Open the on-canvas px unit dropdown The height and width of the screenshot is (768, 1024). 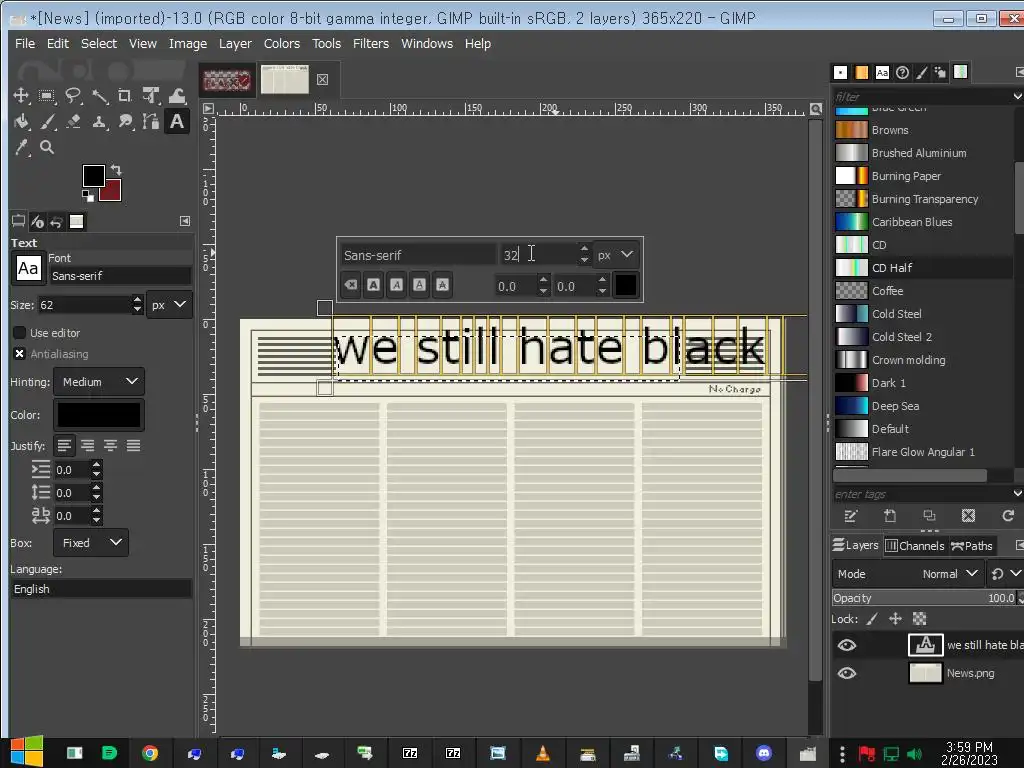[x=616, y=255]
